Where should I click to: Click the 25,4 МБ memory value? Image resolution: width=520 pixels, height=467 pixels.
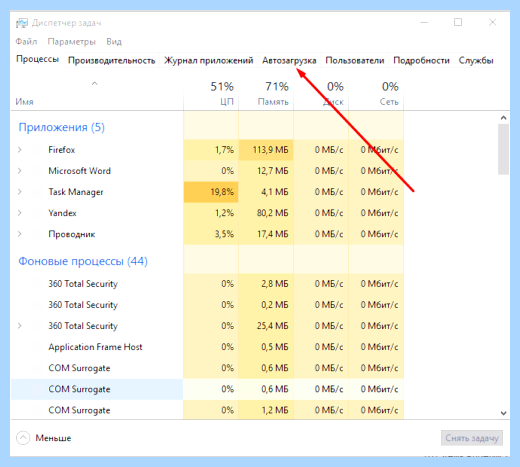click(272, 326)
